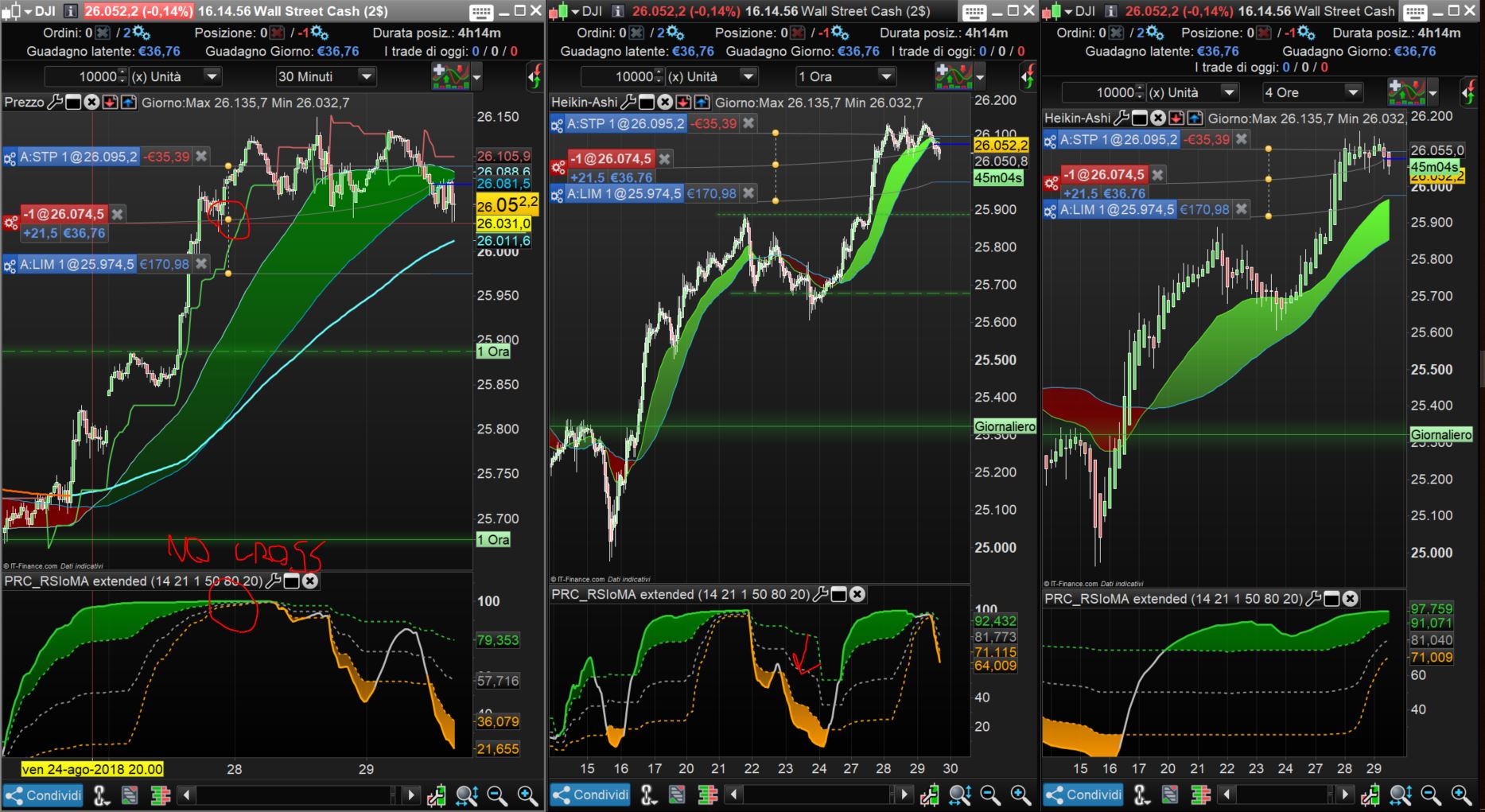Open red position gear on 4 Ore chart
1485x812 pixels.
[1052, 184]
